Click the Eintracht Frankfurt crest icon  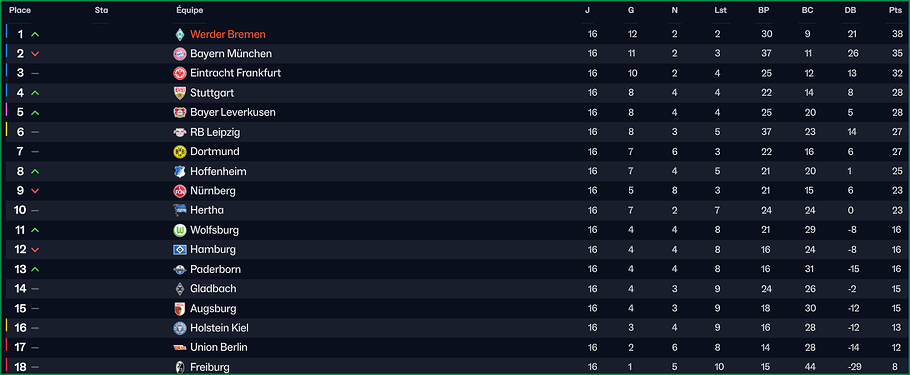pyautogui.click(x=180, y=73)
